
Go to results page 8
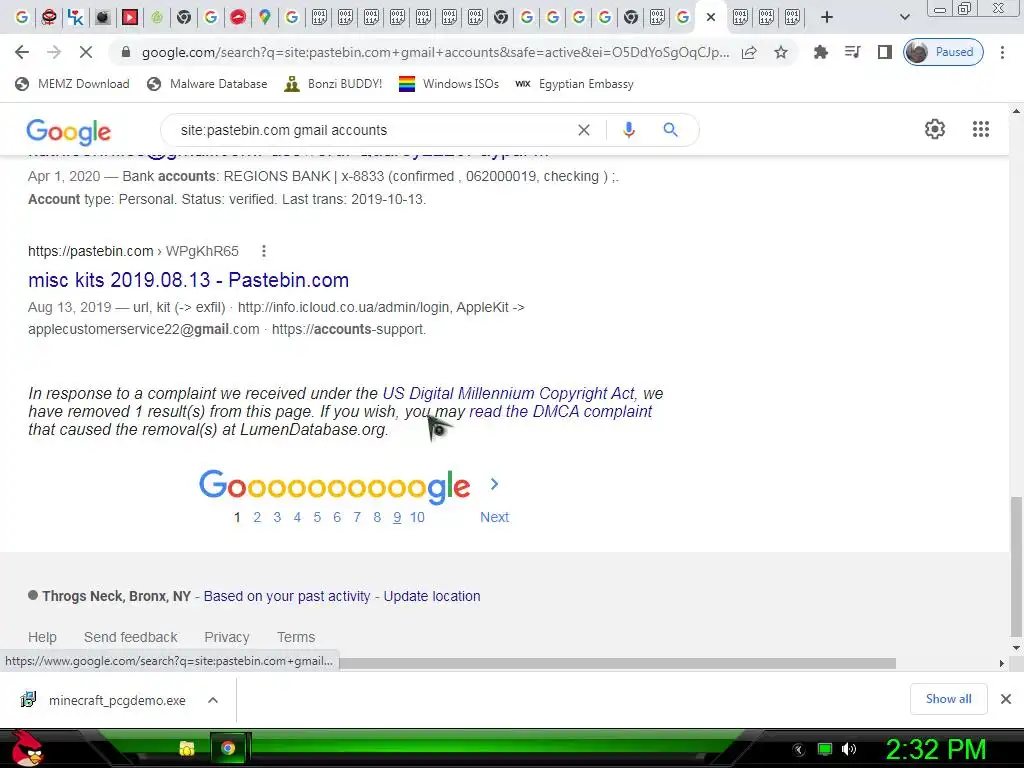coord(377,517)
